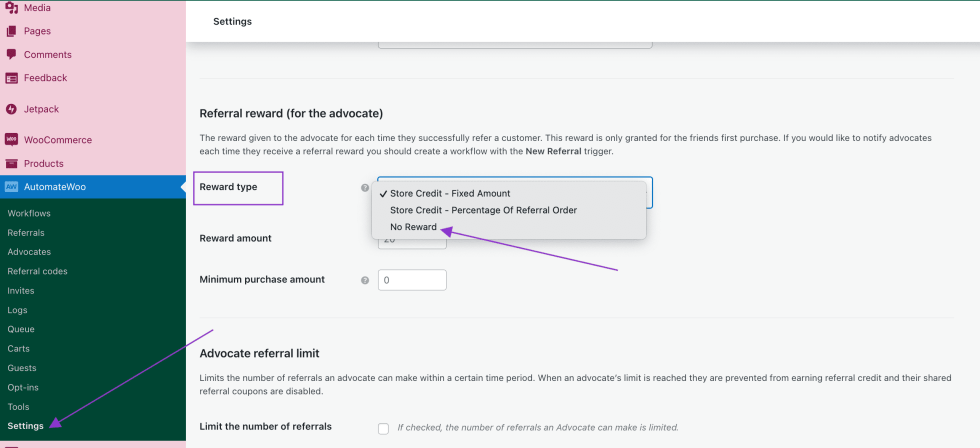Click the Media icon in sidebar
980x448 pixels.
pyautogui.click(x=12, y=8)
